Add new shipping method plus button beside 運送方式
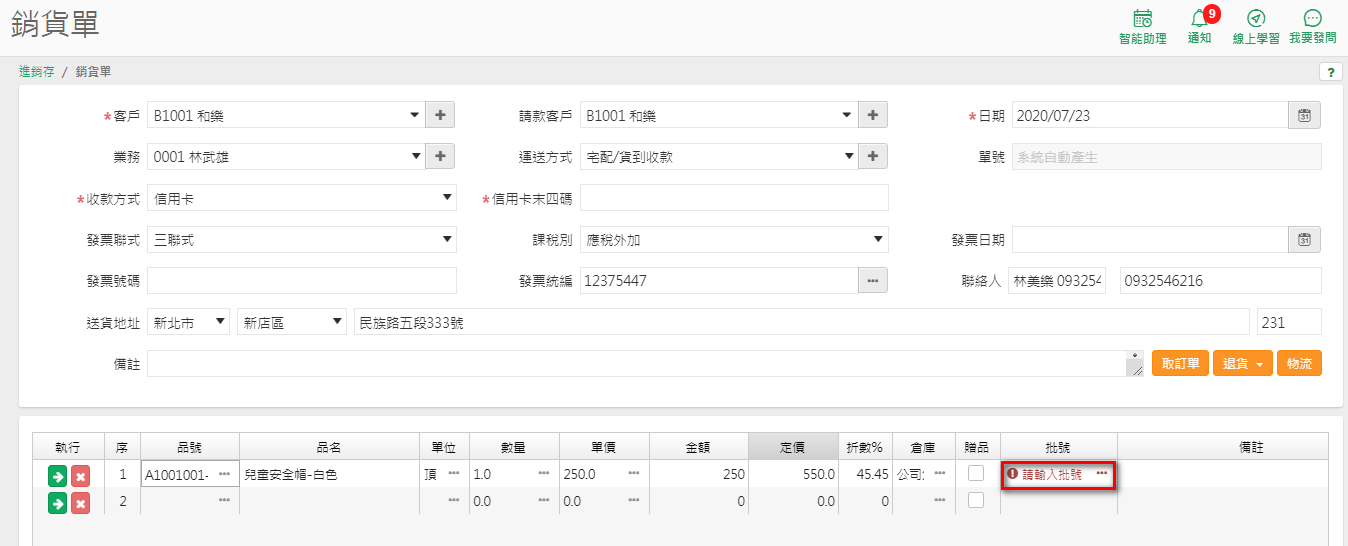The height and width of the screenshot is (546, 1348). [x=873, y=157]
